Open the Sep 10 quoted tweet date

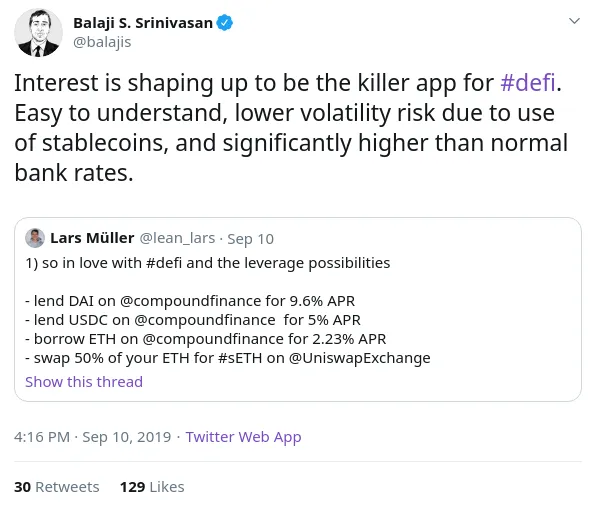pyautogui.click(x=250, y=239)
